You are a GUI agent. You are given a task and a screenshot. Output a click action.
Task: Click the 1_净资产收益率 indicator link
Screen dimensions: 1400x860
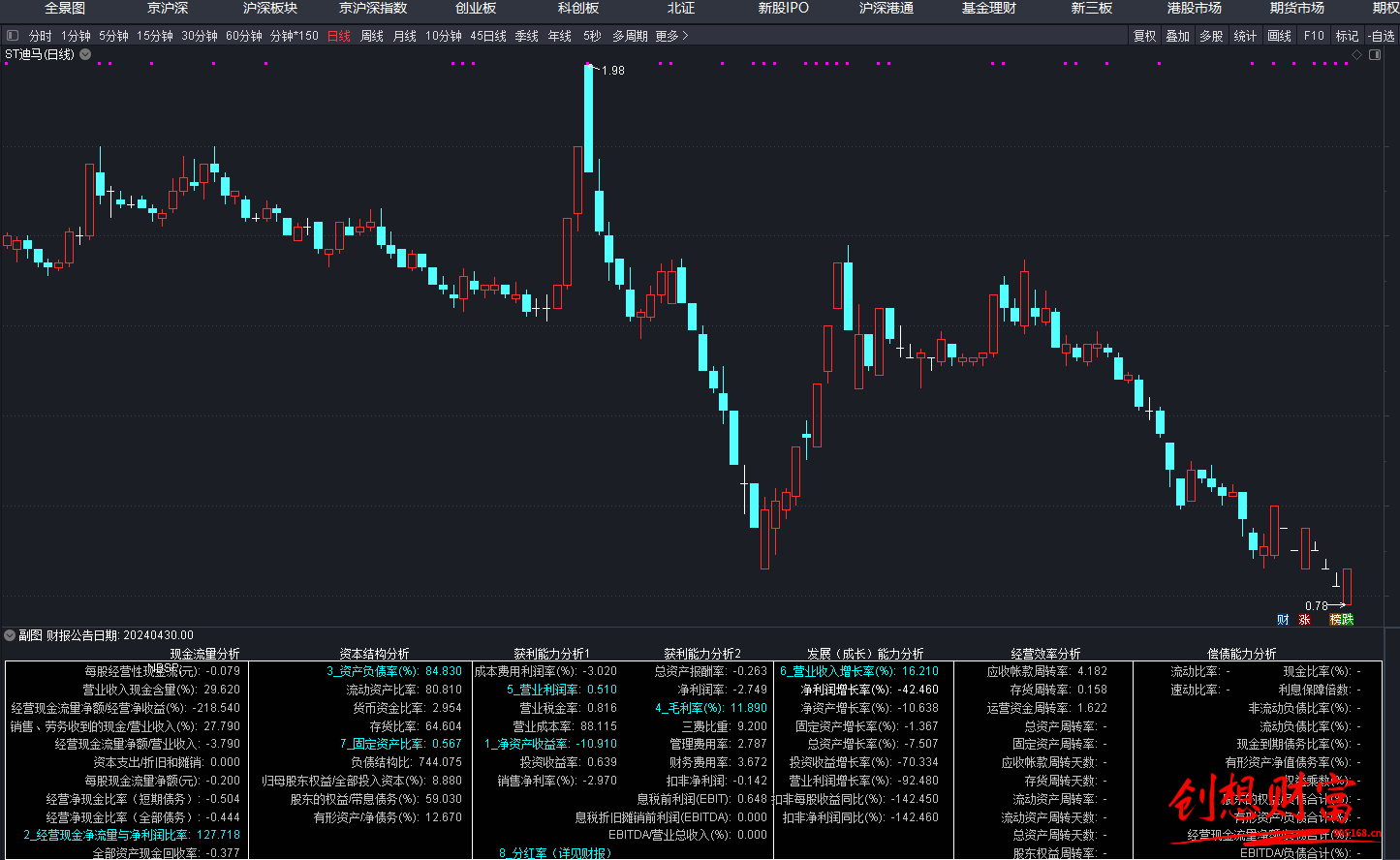[527, 744]
